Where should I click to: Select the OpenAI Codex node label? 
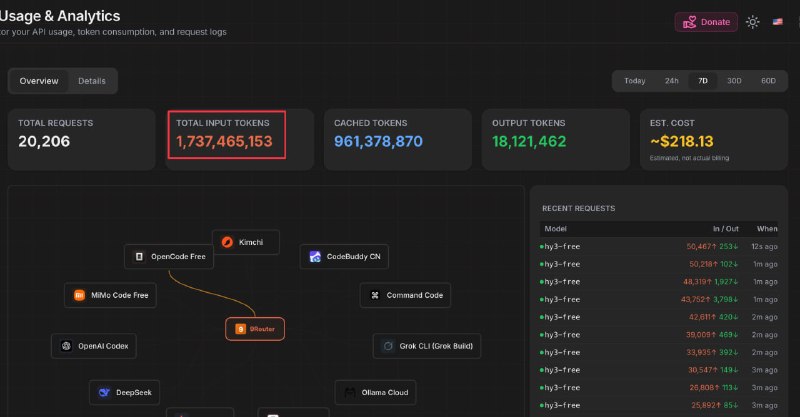pyautogui.click(x=103, y=346)
